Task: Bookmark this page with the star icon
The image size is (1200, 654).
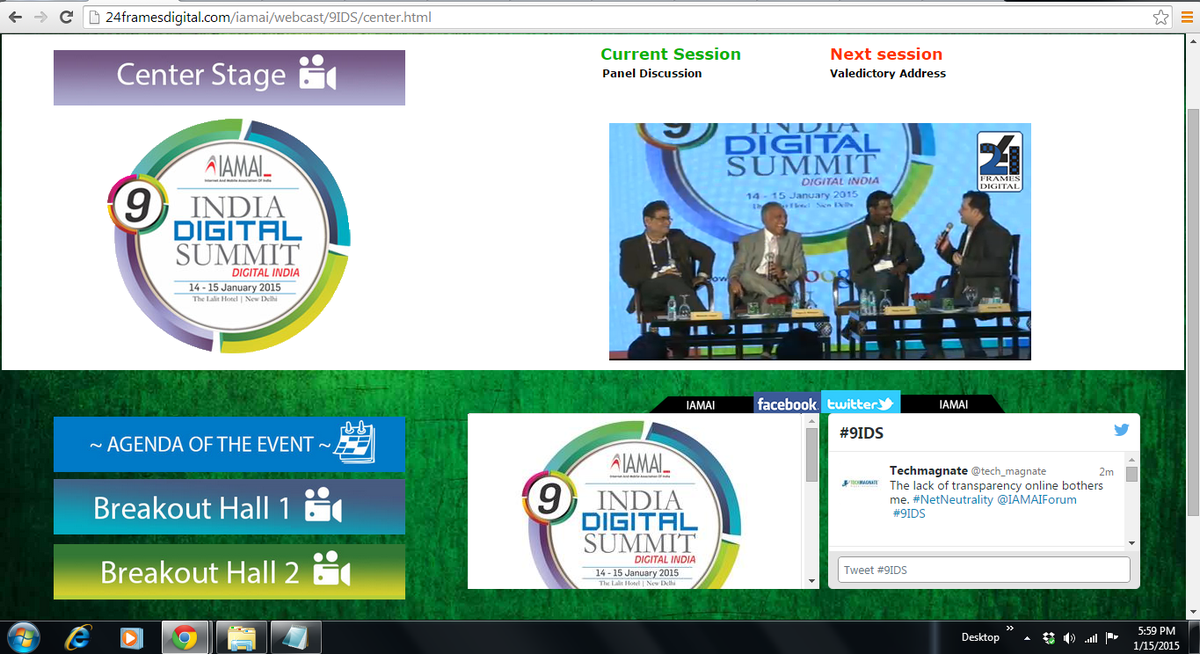Action: click(x=1160, y=18)
